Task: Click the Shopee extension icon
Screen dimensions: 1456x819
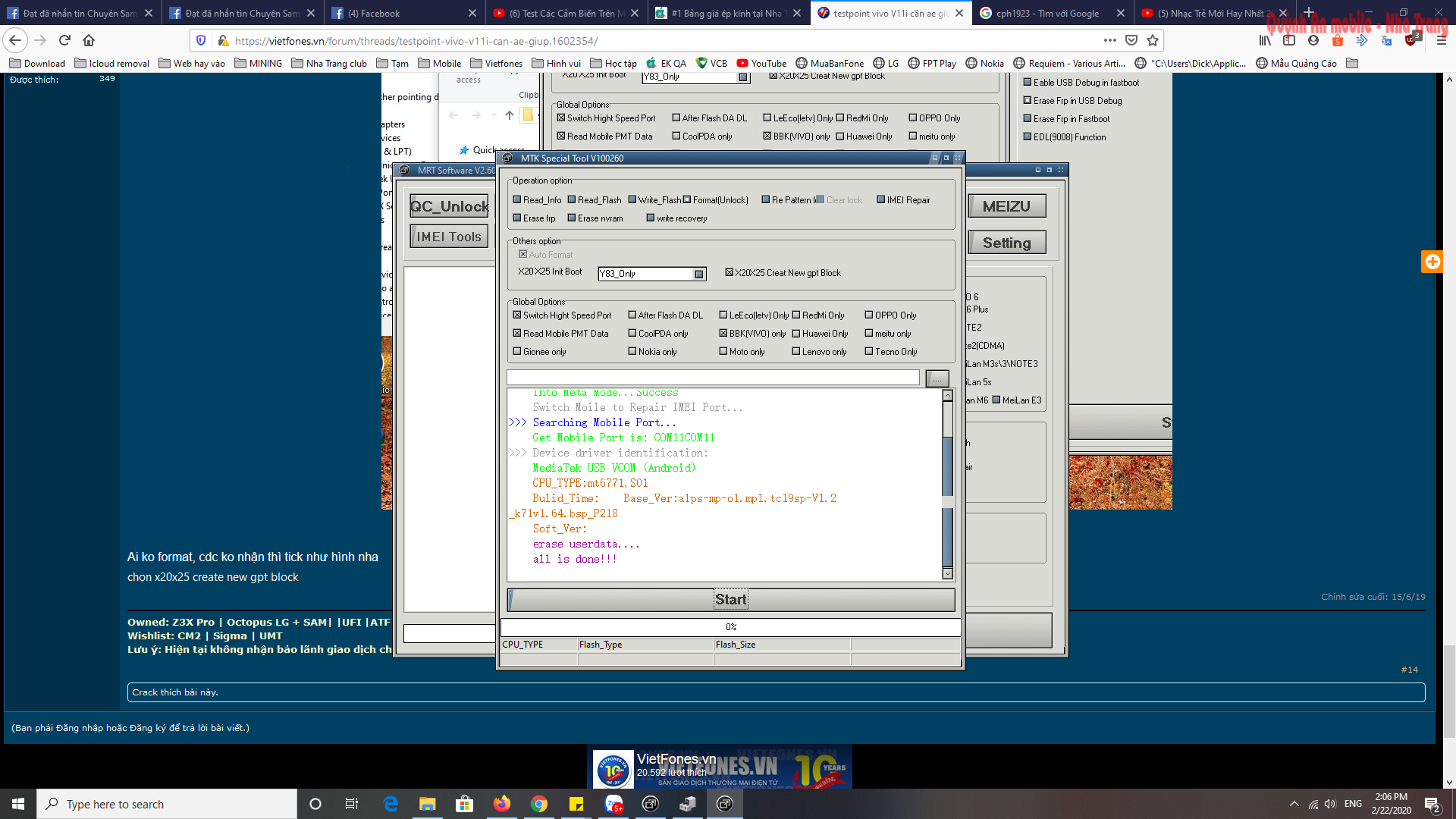Action: coord(1338,40)
